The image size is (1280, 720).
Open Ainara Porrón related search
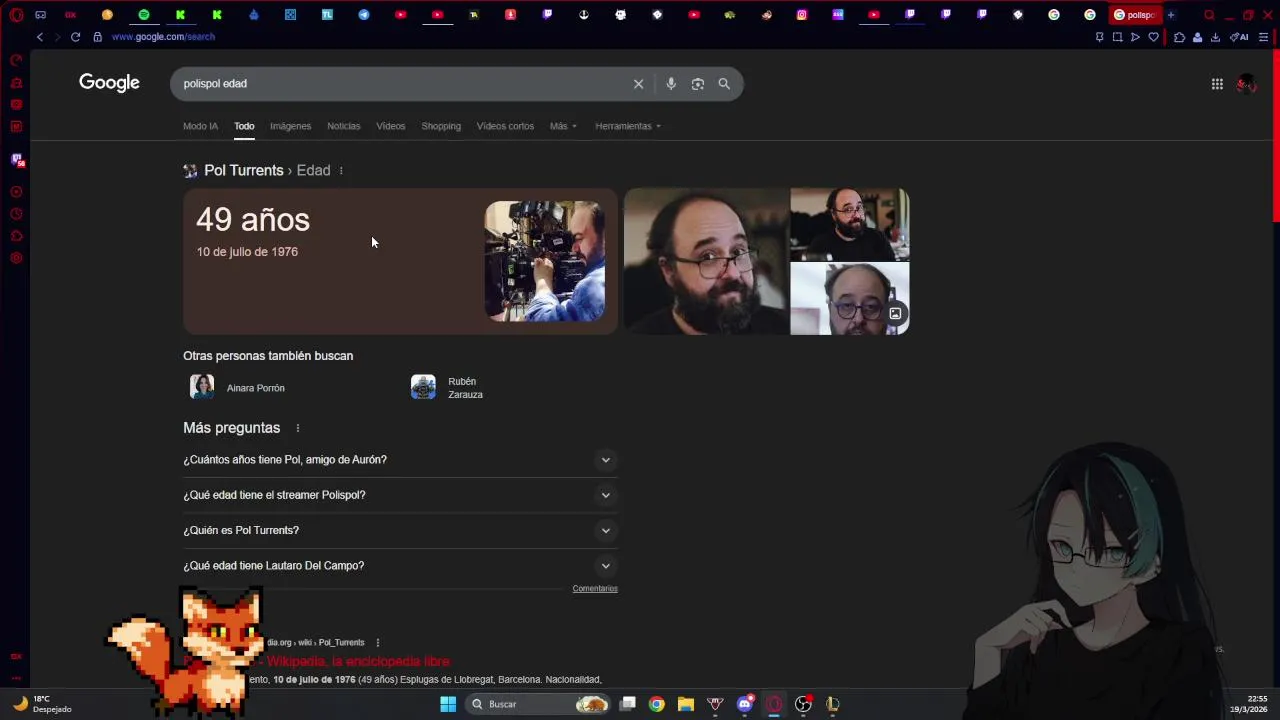pyautogui.click(x=238, y=388)
